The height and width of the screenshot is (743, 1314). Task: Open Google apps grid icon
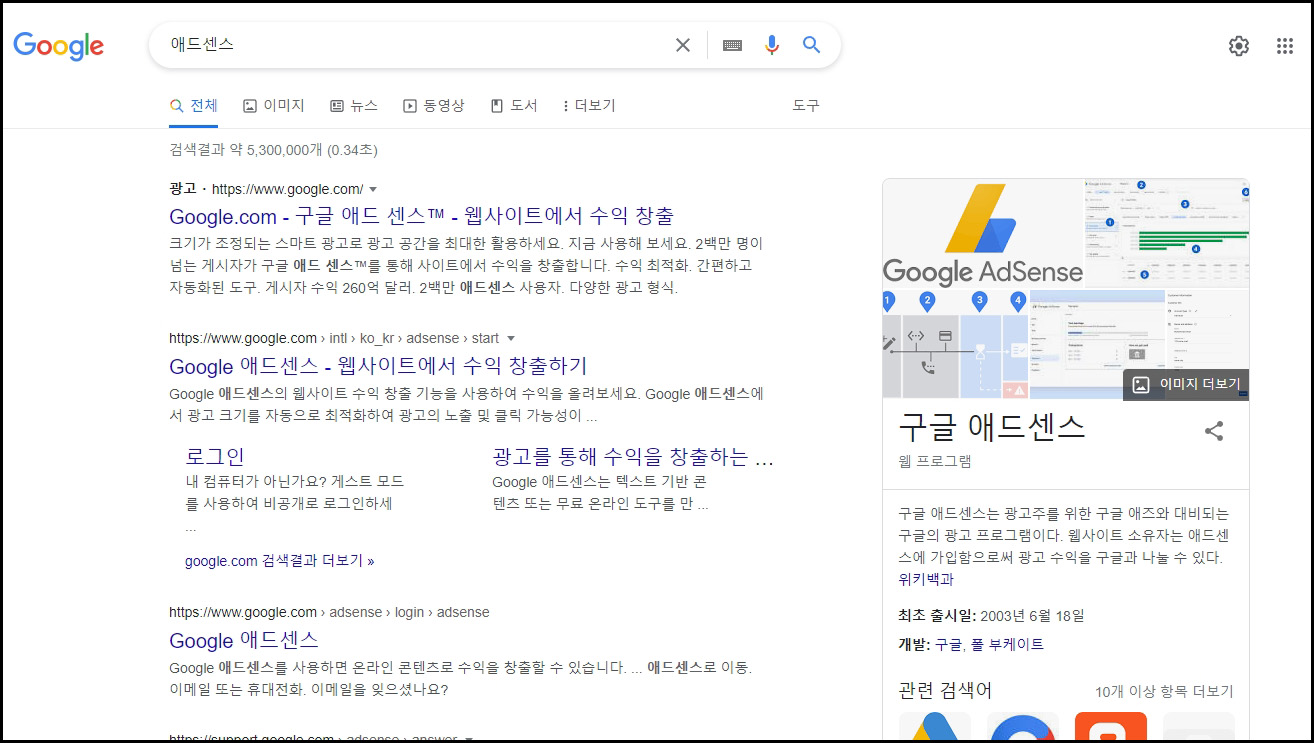tap(1285, 46)
